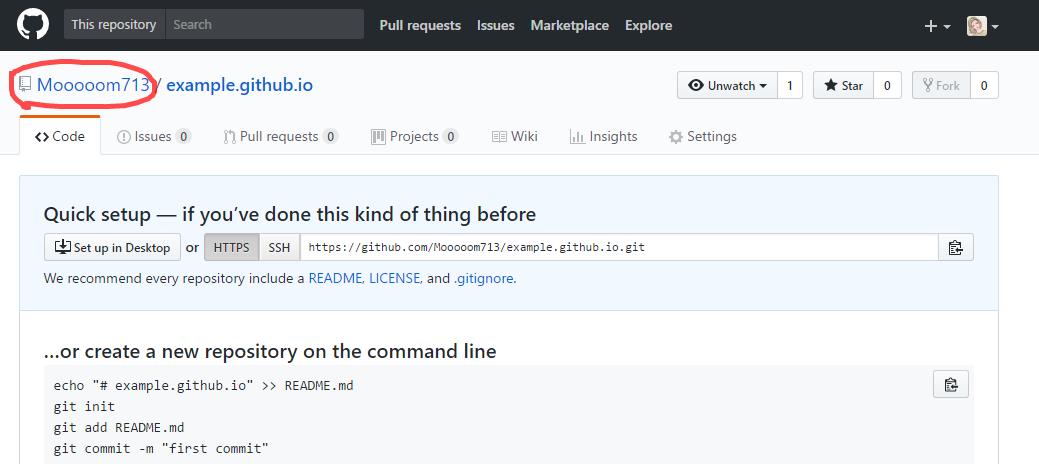Open the repository Issues tab
Image resolution: width=1039 pixels, height=464 pixels.
coord(153,137)
